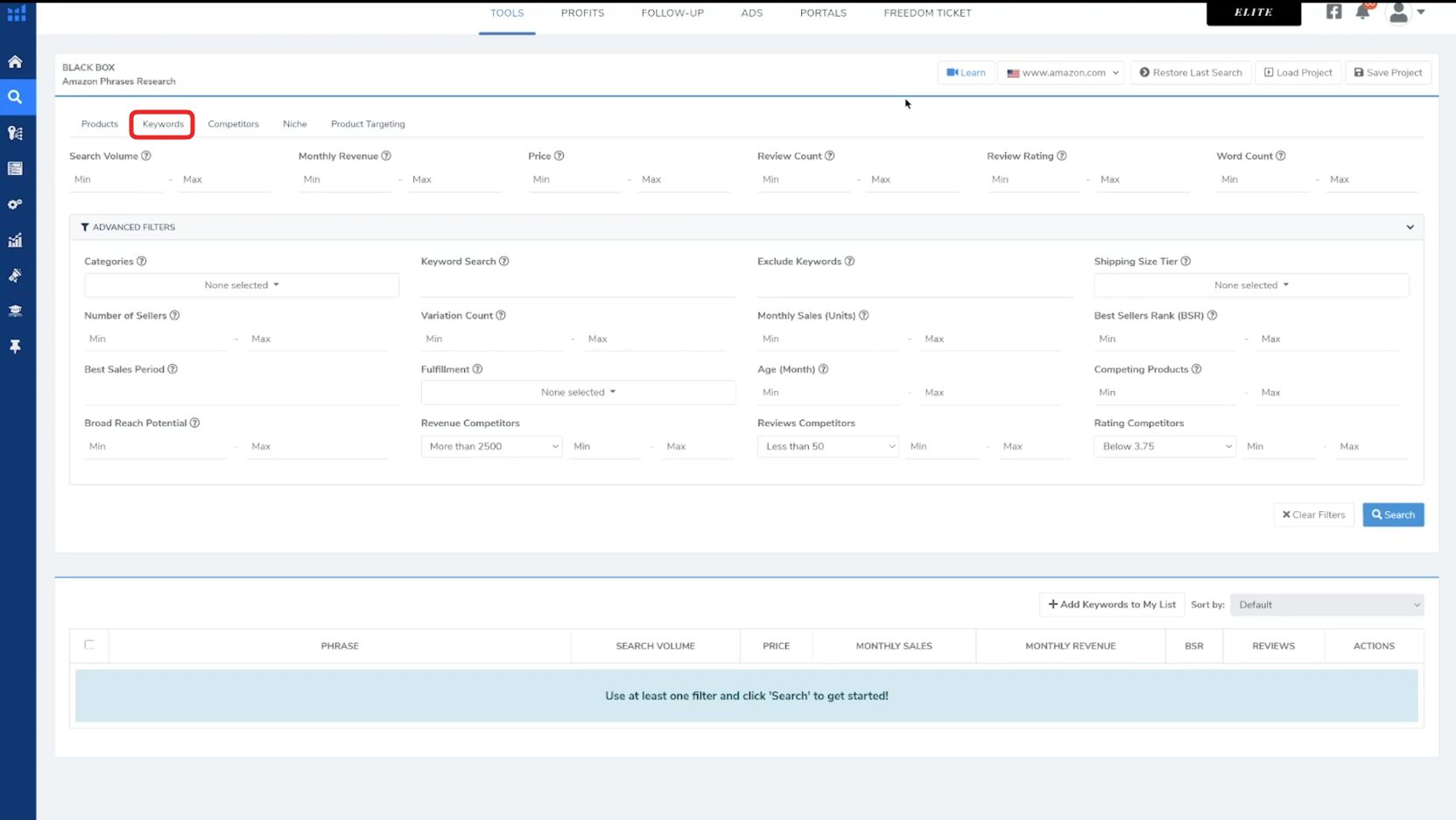Open the PROFITS menu in the top navigation
The image size is (1456, 820).
point(582,13)
